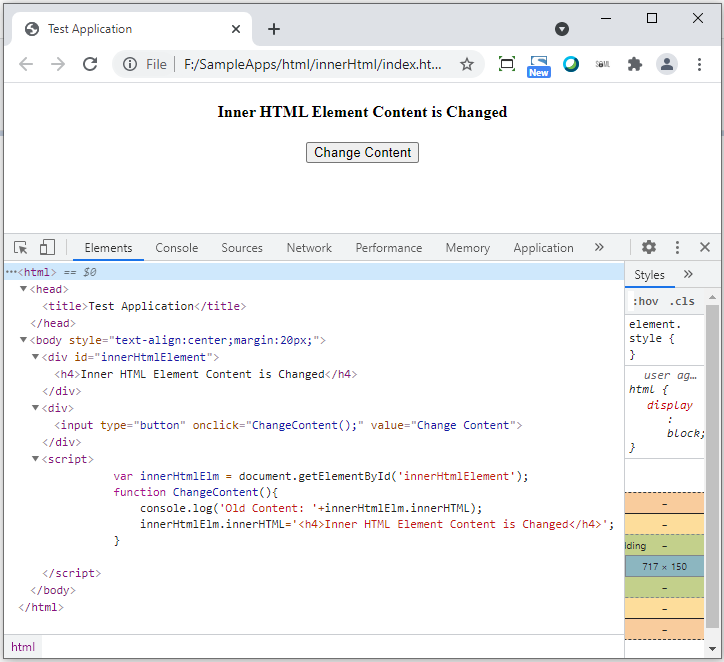This screenshot has height=662, width=724.
Task: Open the Network tab
Action: [x=309, y=248]
